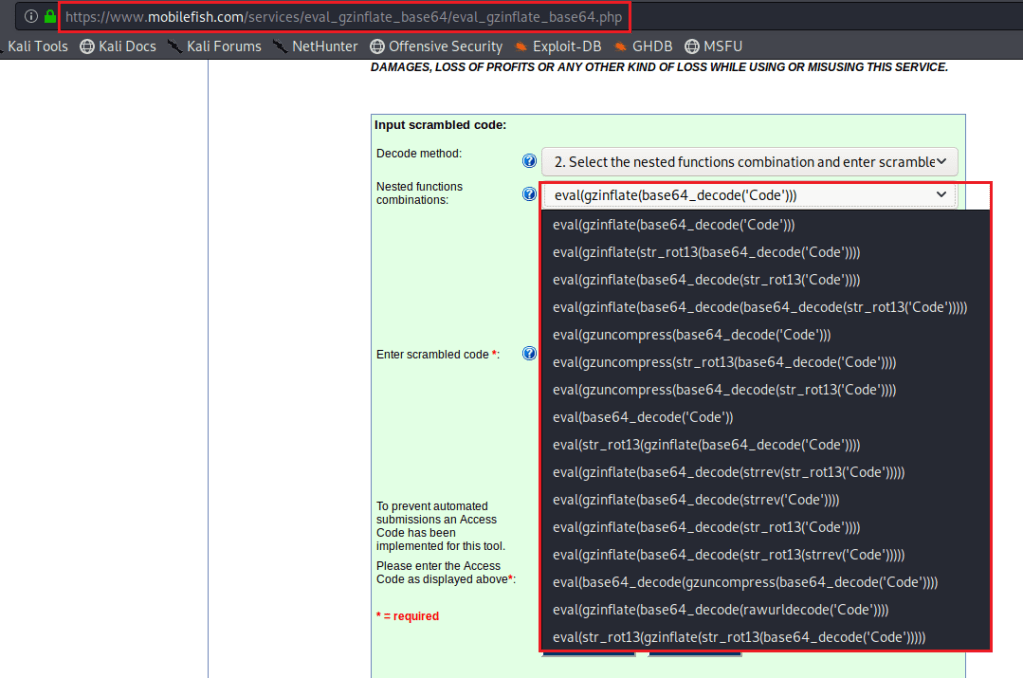Image resolution: width=1023 pixels, height=678 pixels.
Task: Select eval(gzuncompress(base64_decode('Code'))) option
Action: (x=691, y=335)
